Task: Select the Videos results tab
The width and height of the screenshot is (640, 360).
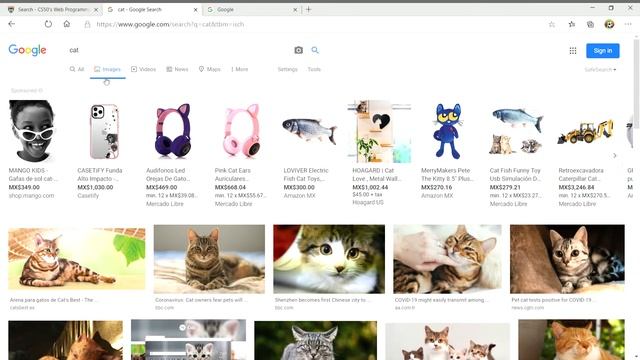Action: pyautogui.click(x=143, y=69)
